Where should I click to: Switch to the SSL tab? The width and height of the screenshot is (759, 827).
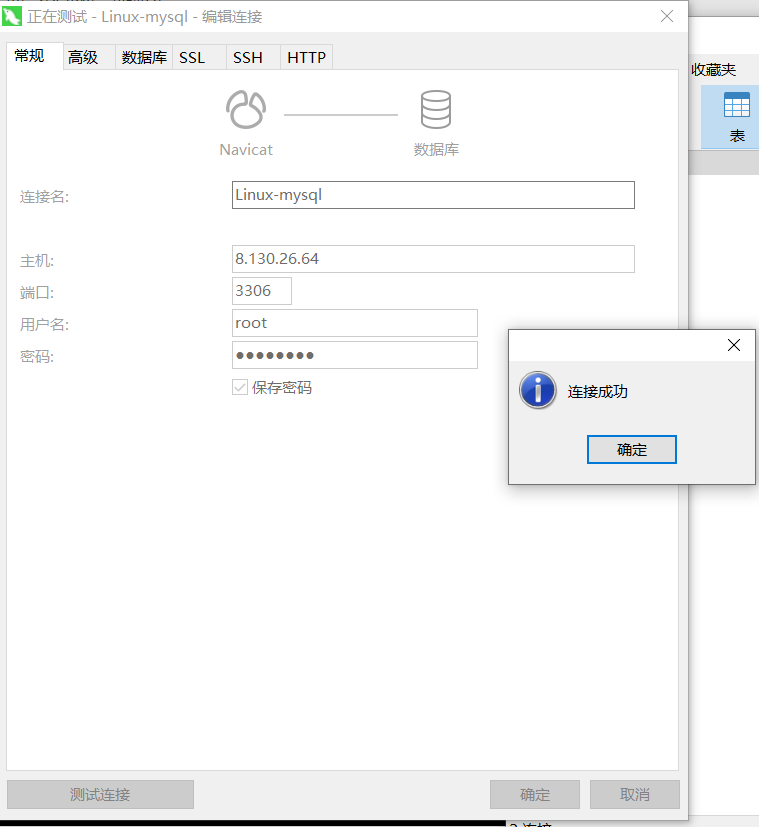[199, 57]
